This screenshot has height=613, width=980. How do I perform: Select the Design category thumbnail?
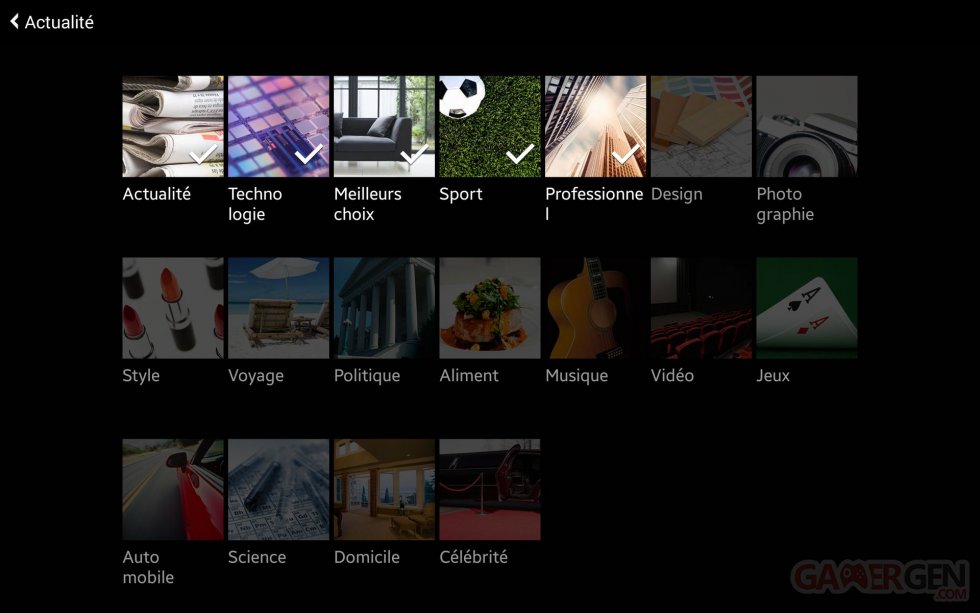[x=701, y=126]
